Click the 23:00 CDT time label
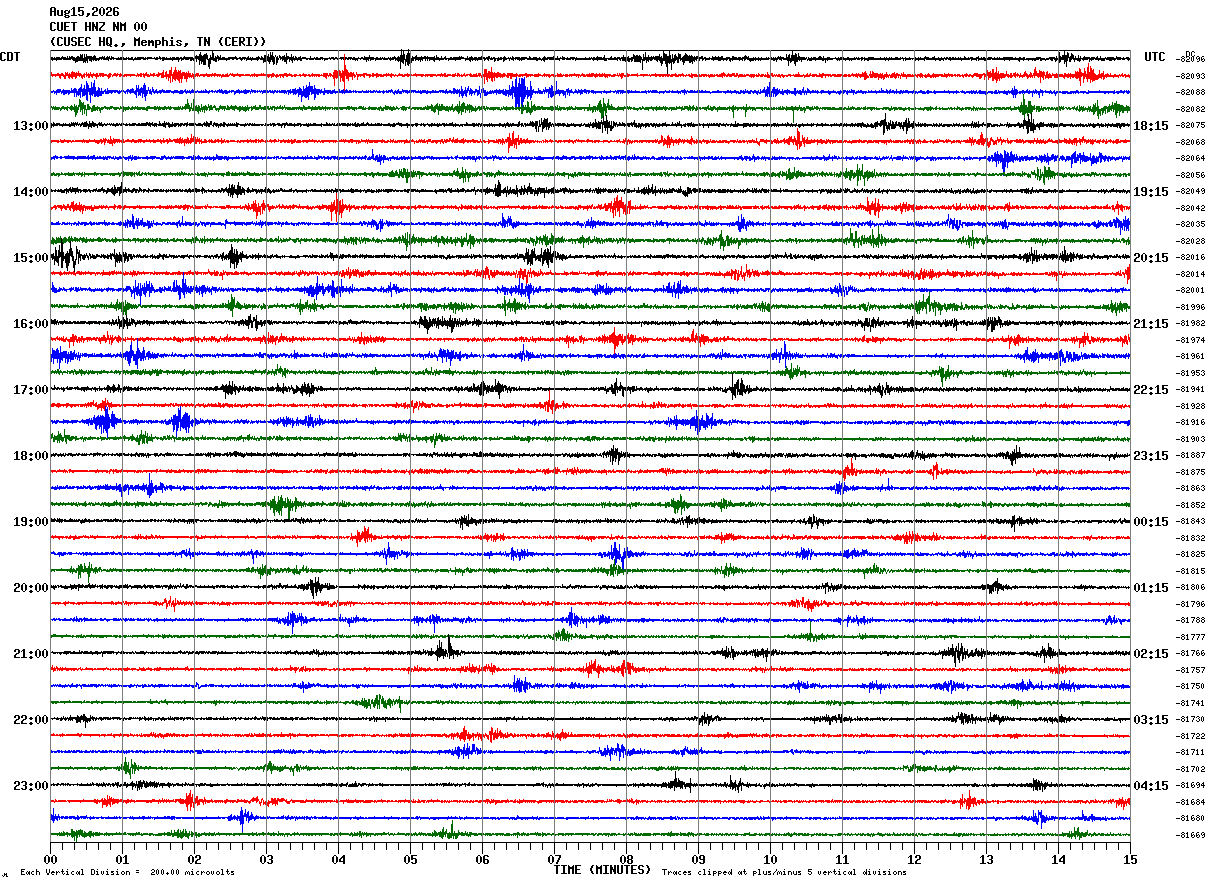The height and width of the screenshot is (886, 1210). [30, 786]
